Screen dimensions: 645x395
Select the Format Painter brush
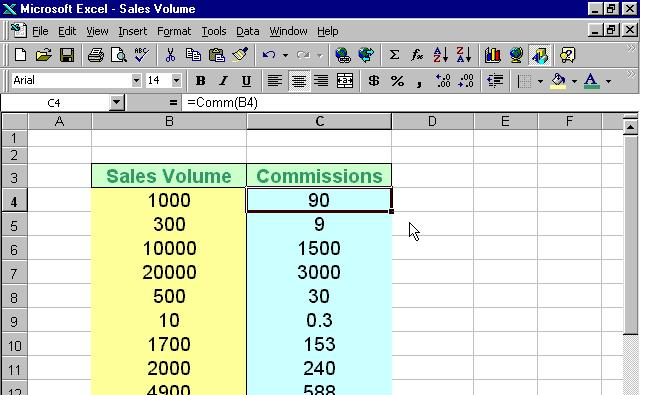(x=240, y=55)
